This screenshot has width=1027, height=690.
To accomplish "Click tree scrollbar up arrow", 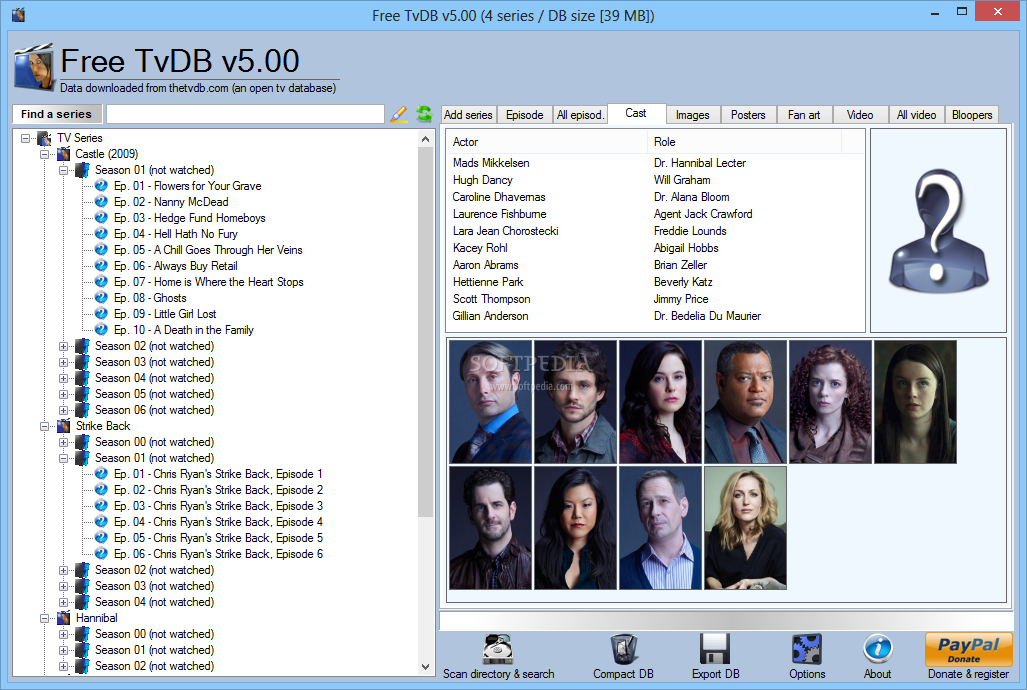I will (426, 139).
